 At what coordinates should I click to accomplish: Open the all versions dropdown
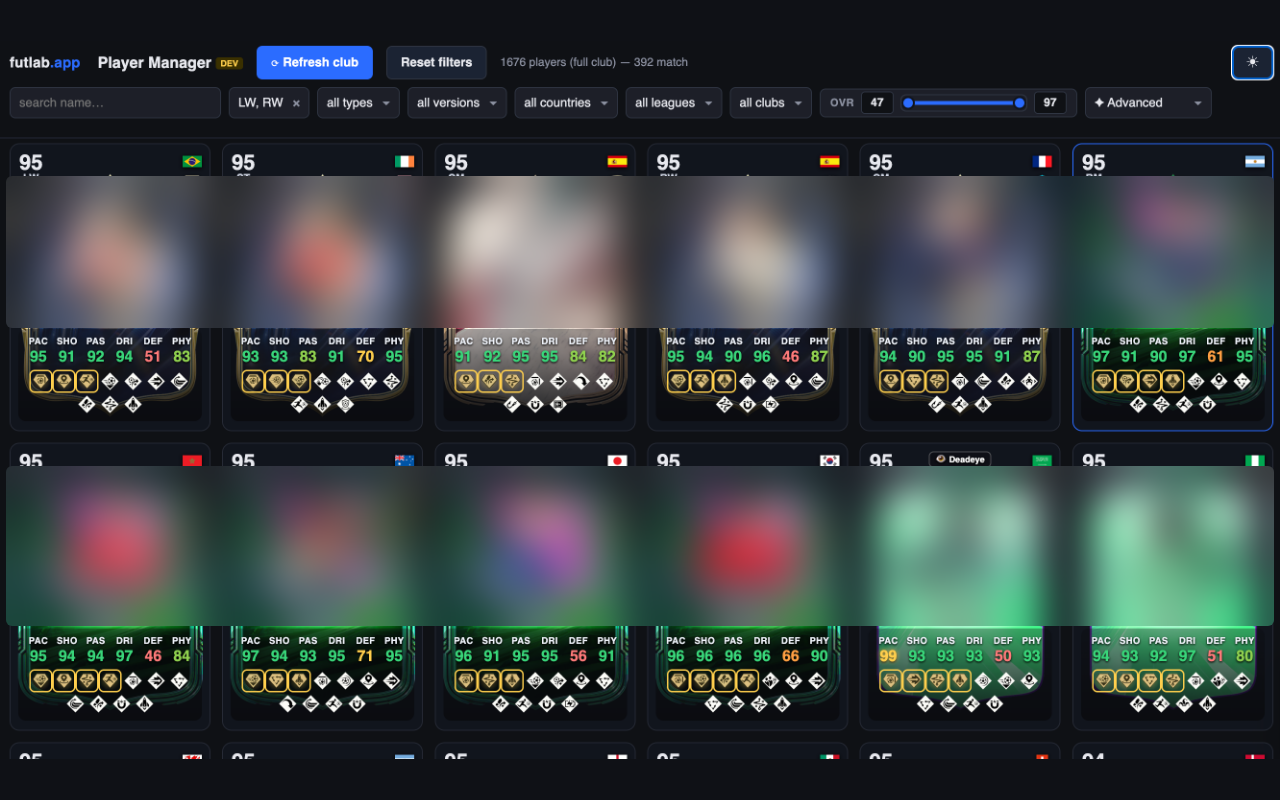click(x=457, y=103)
